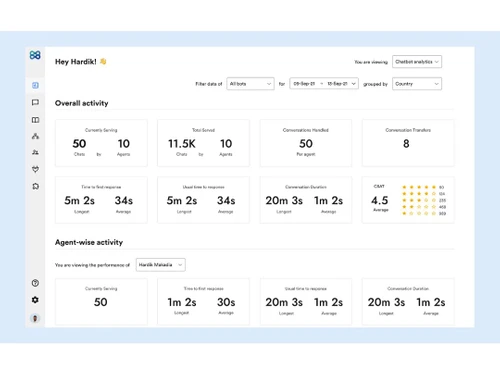This screenshot has height=375, width=500.
Task: Click the Conversation Transfers value 8
Action: point(406,144)
